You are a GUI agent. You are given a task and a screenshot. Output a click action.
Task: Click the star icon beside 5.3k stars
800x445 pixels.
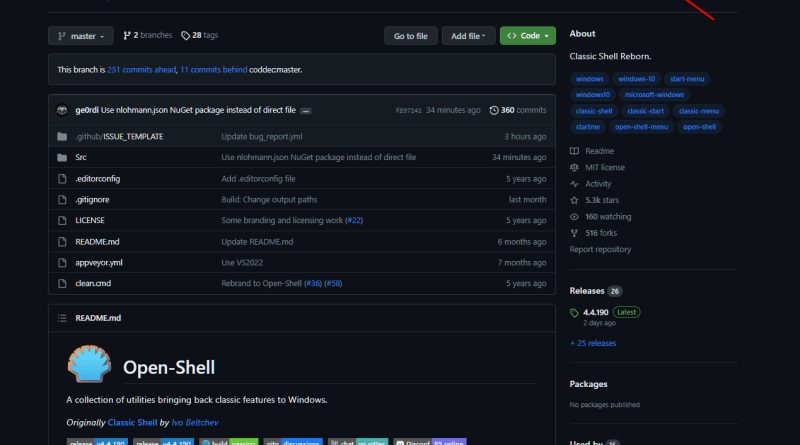pyautogui.click(x=574, y=200)
